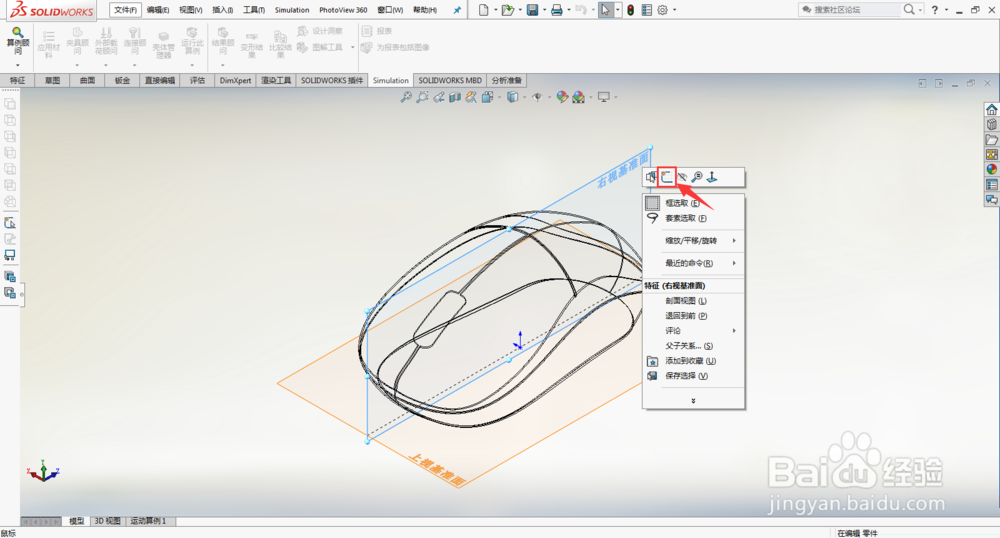Click the View Settings monitor icon
The width and height of the screenshot is (1000, 538).
[603, 97]
